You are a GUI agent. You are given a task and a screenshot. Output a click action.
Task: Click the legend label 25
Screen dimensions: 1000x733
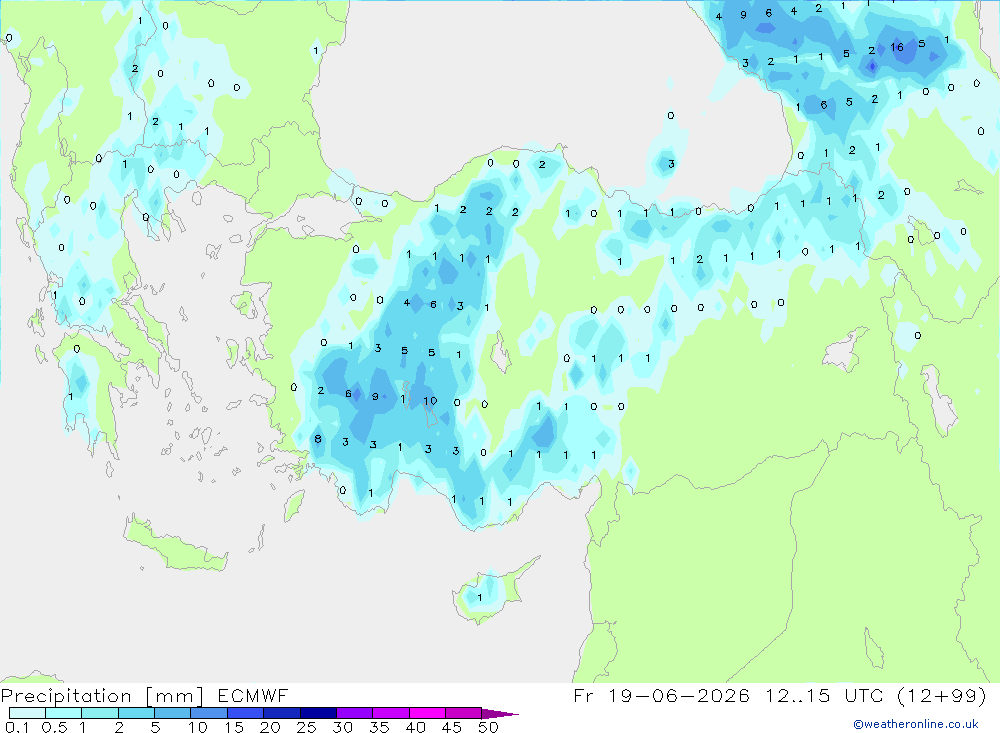307,727
